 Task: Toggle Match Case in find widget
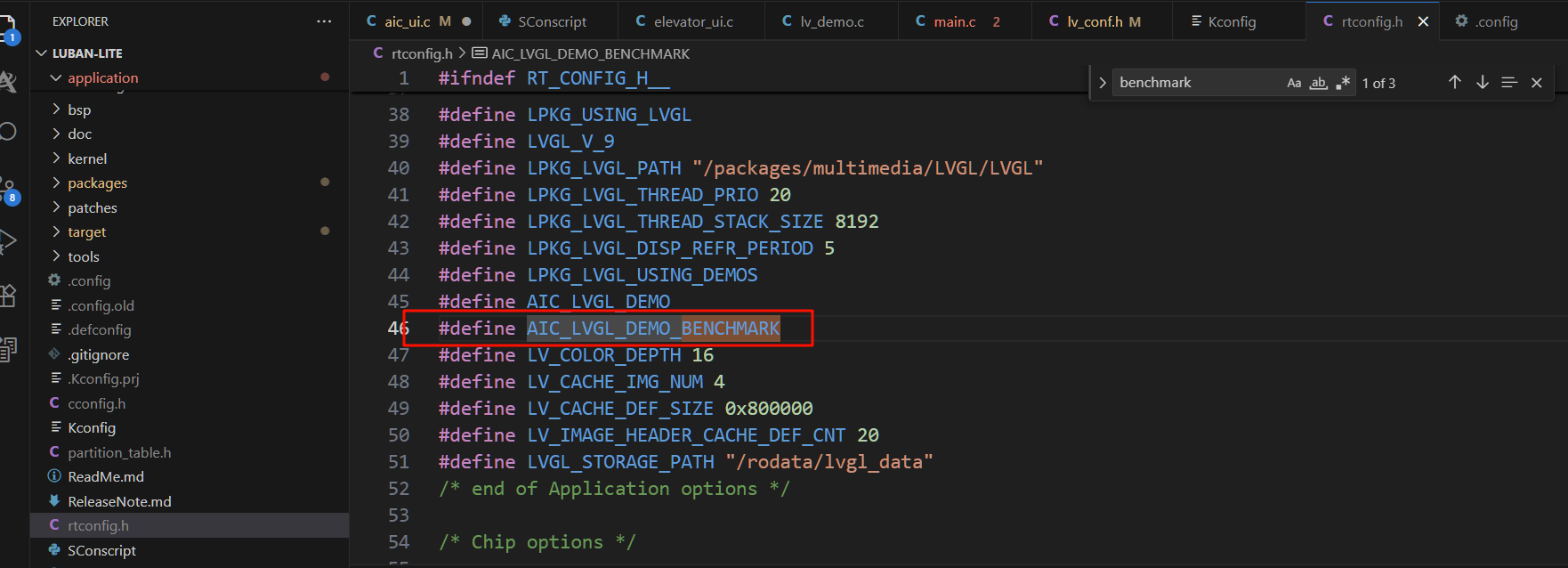pyautogui.click(x=1294, y=83)
